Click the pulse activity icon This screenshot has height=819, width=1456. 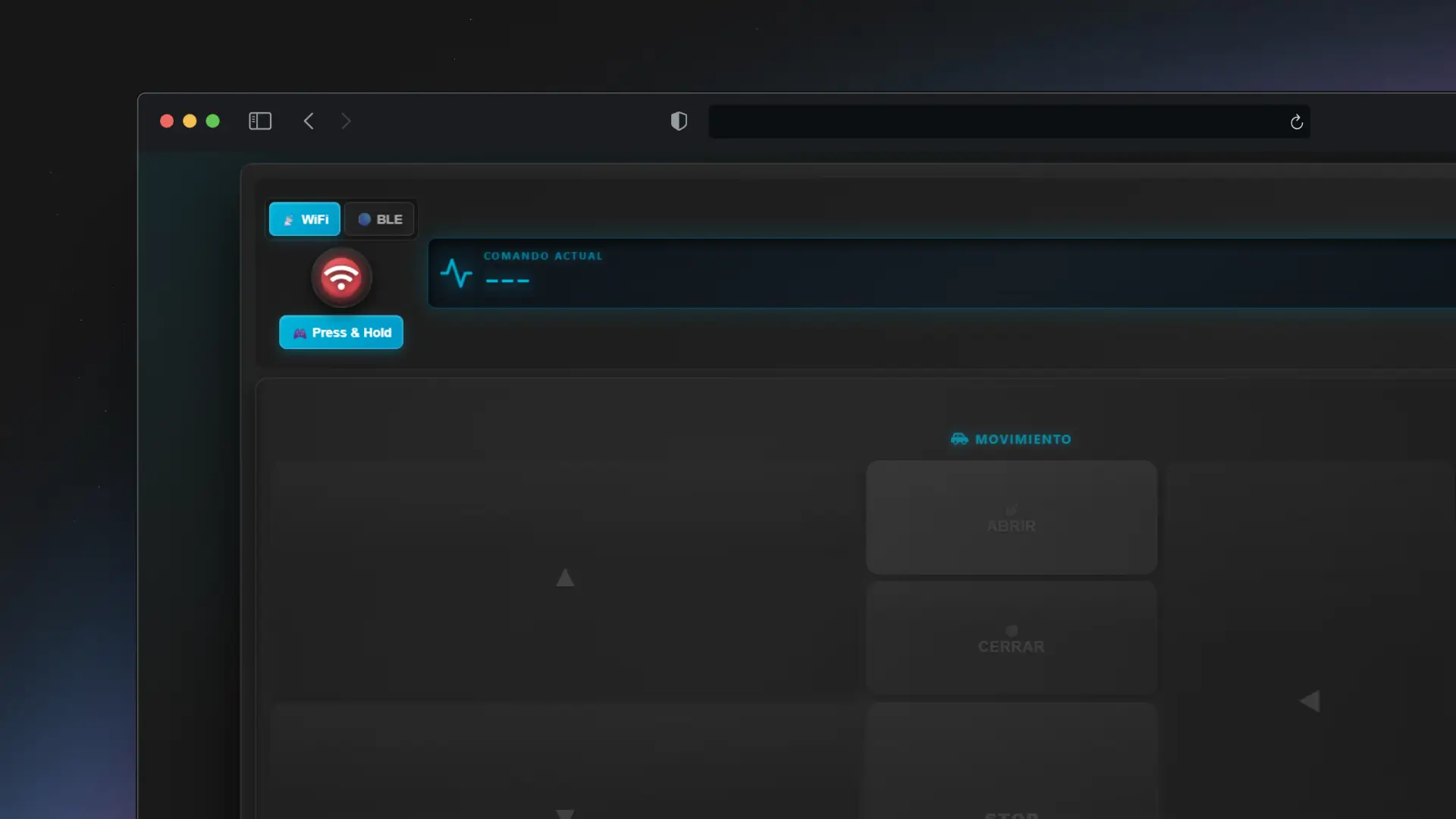[457, 273]
